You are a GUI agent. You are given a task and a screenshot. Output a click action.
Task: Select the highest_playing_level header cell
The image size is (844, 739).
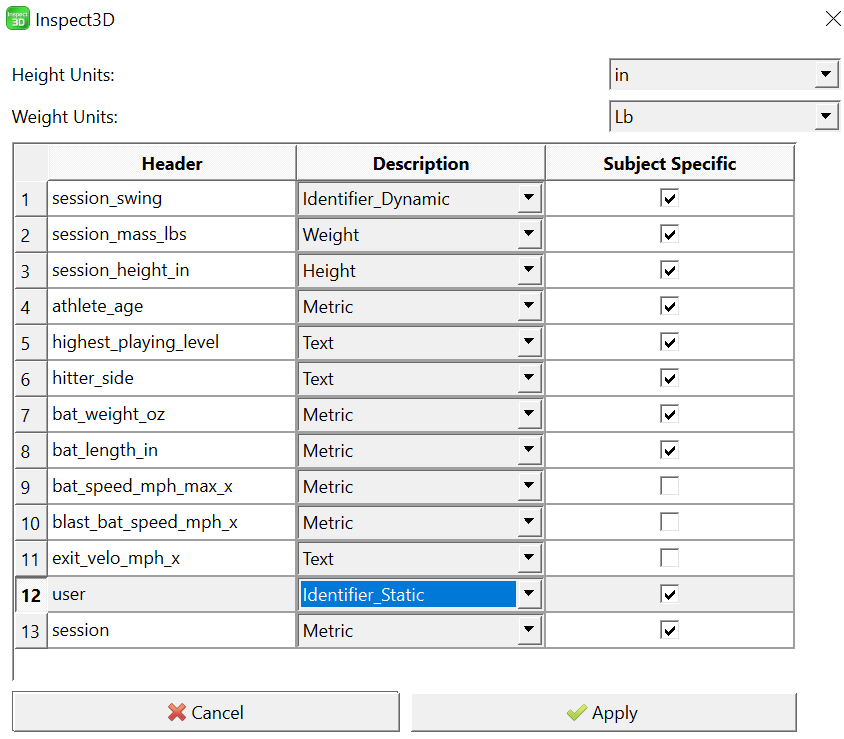pyautogui.click(x=172, y=342)
